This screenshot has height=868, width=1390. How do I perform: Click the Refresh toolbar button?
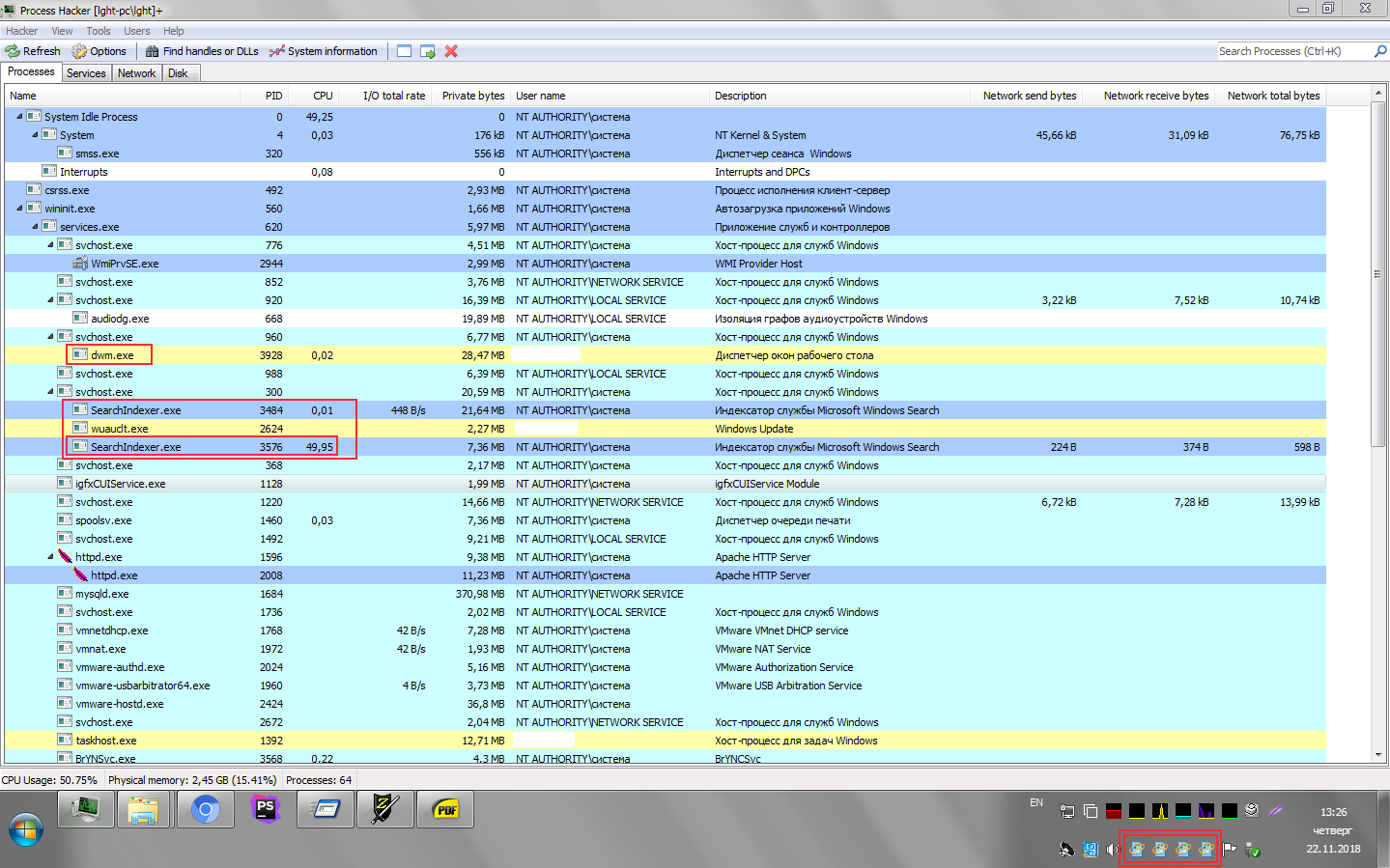pos(33,51)
